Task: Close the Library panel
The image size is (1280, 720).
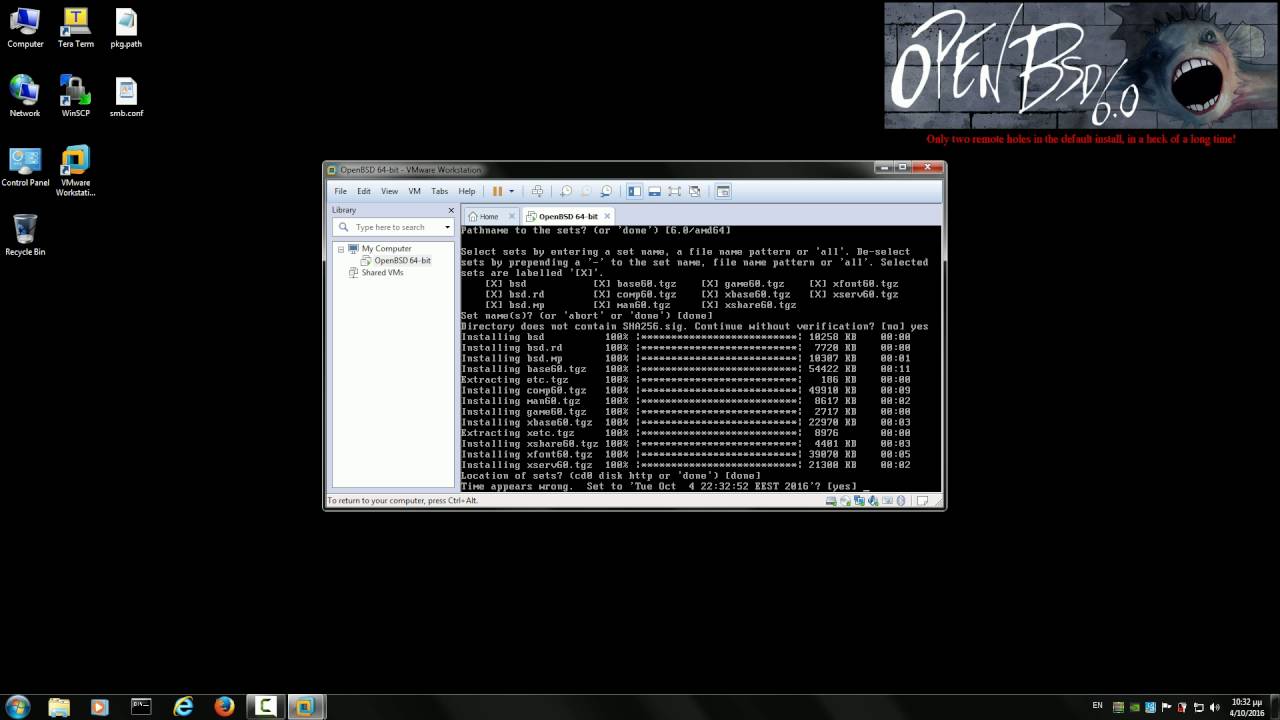Action: point(451,210)
